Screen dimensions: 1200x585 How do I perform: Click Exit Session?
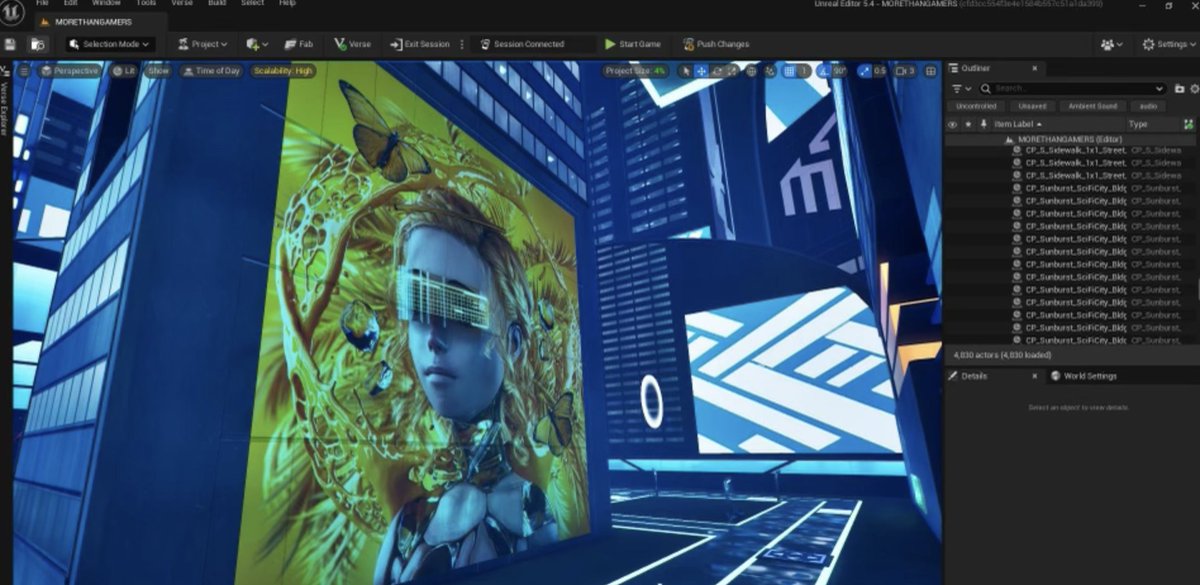click(x=420, y=44)
